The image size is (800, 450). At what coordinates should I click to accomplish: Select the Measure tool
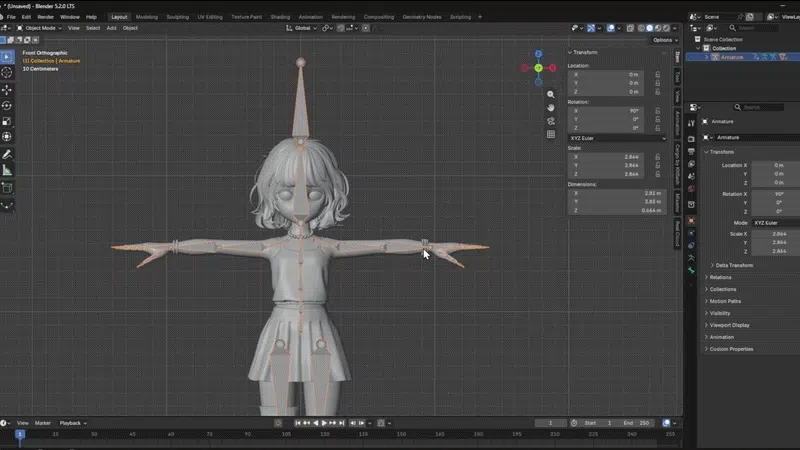[x=7, y=170]
